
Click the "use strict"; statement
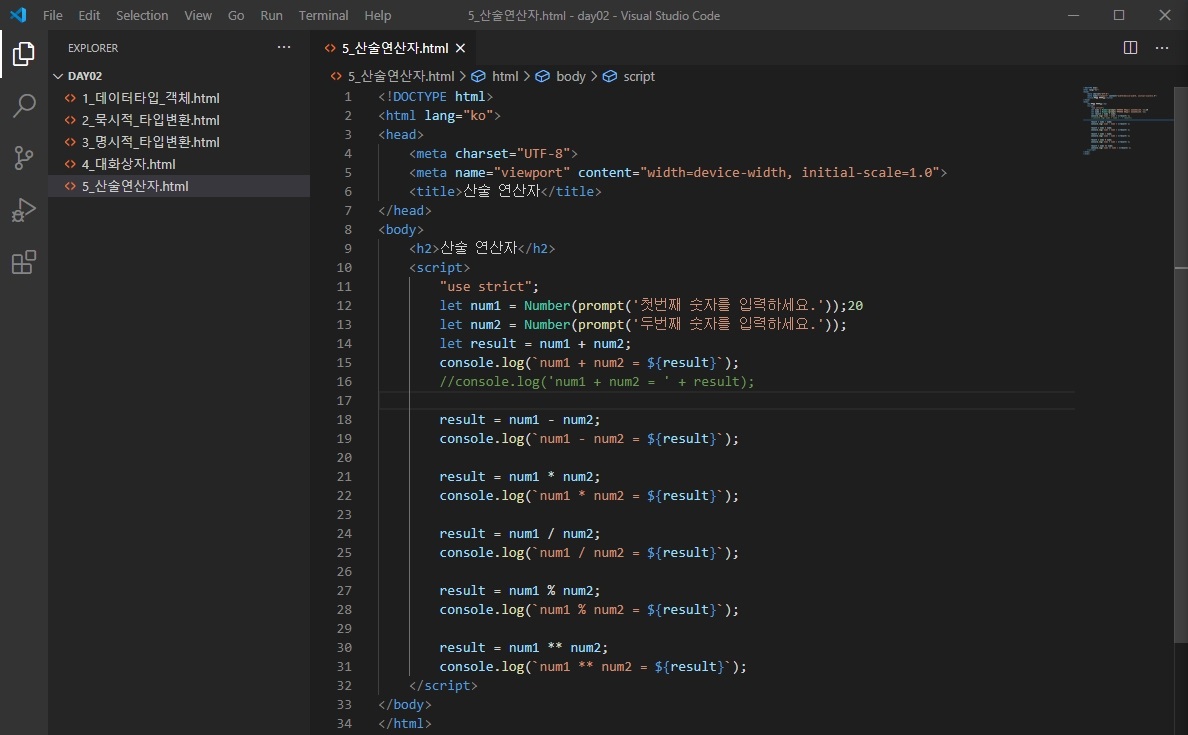click(489, 286)
